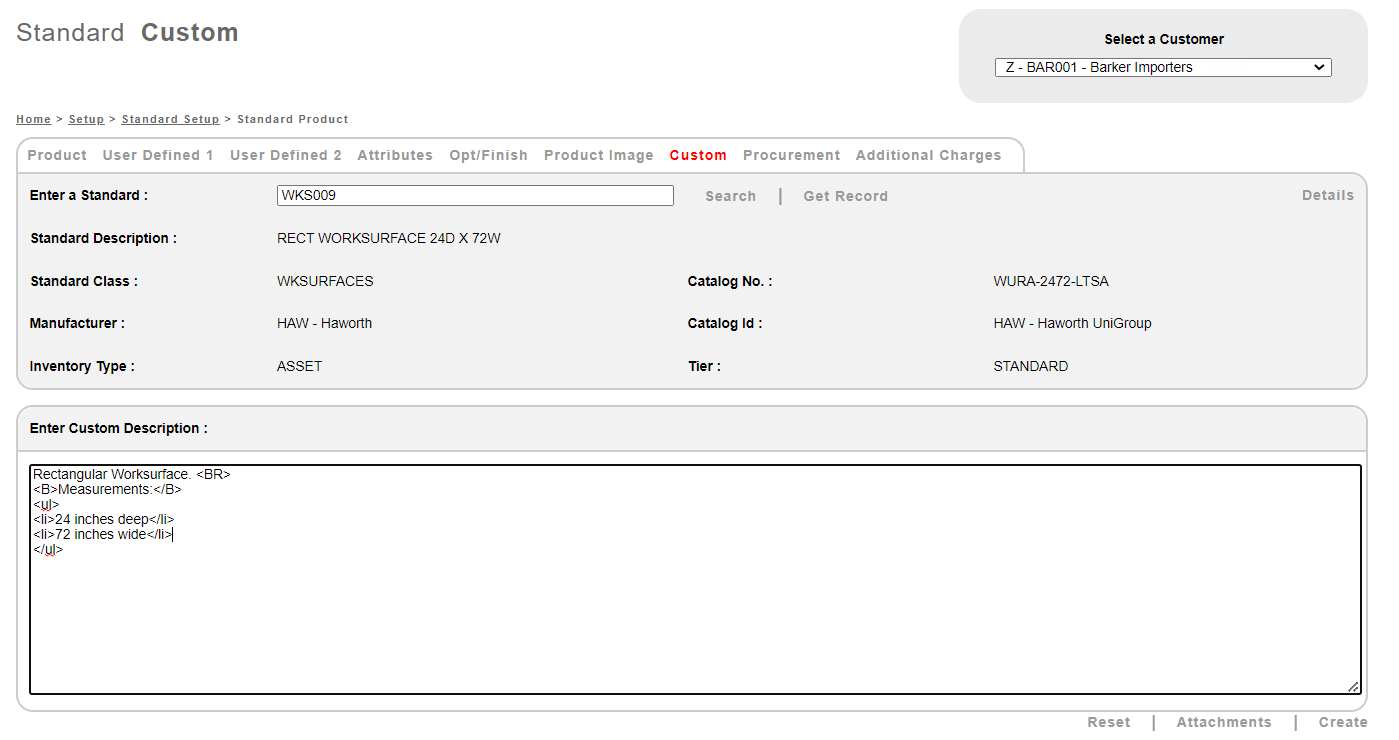The height and width of the screenshot is (740, 1399).
Task: Click the Enter a Standard field
Action: coord(475,196)
